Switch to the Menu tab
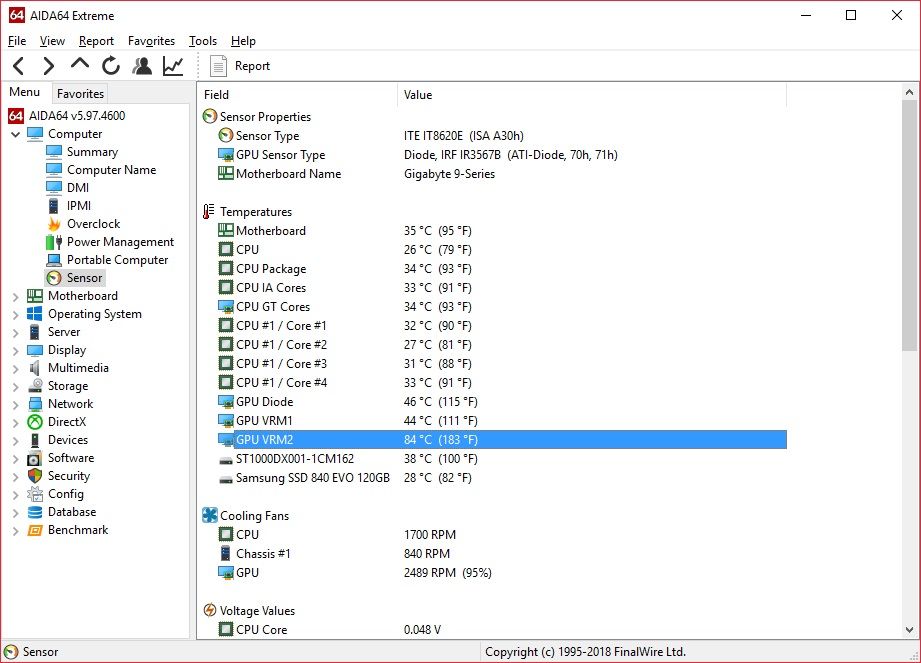This screenshot has height=663, width=921. 25,92
